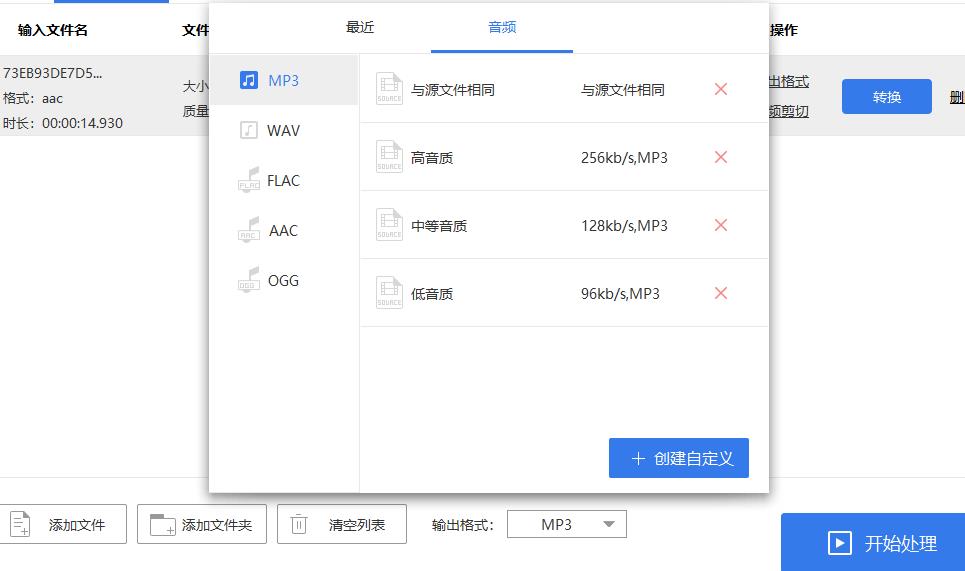Click the 创建自定义 button
The image size is (965, 571).
point(679,458)
